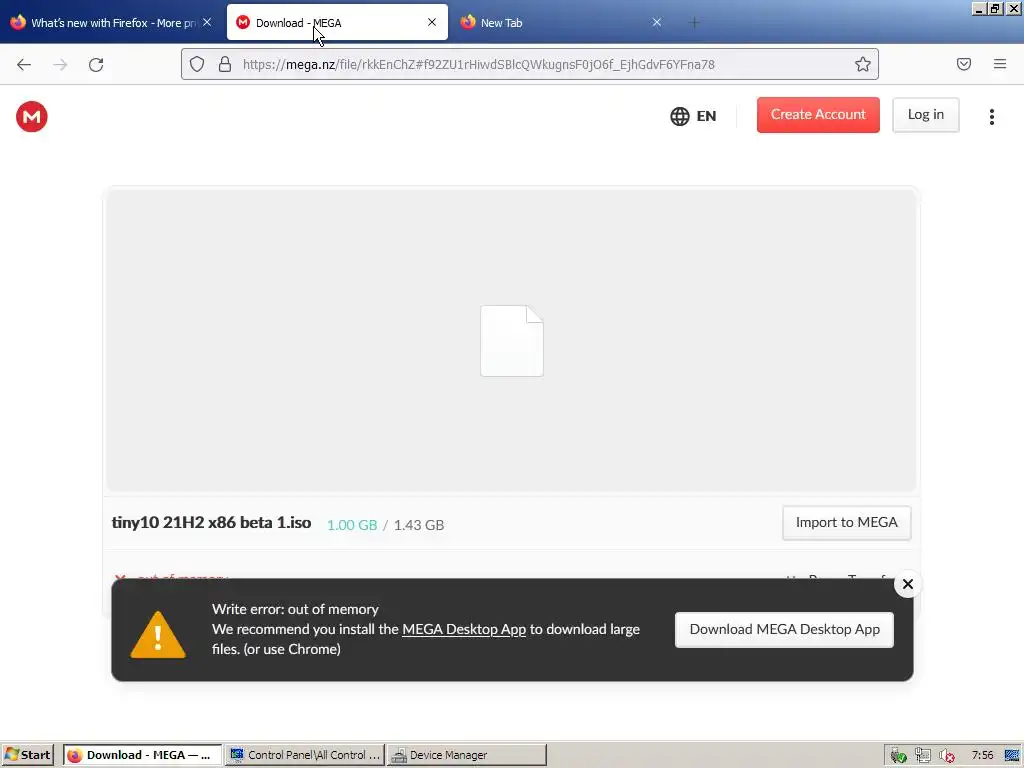Open the language globe selector EN
The image size is (1024, 768).
point(693,116)
